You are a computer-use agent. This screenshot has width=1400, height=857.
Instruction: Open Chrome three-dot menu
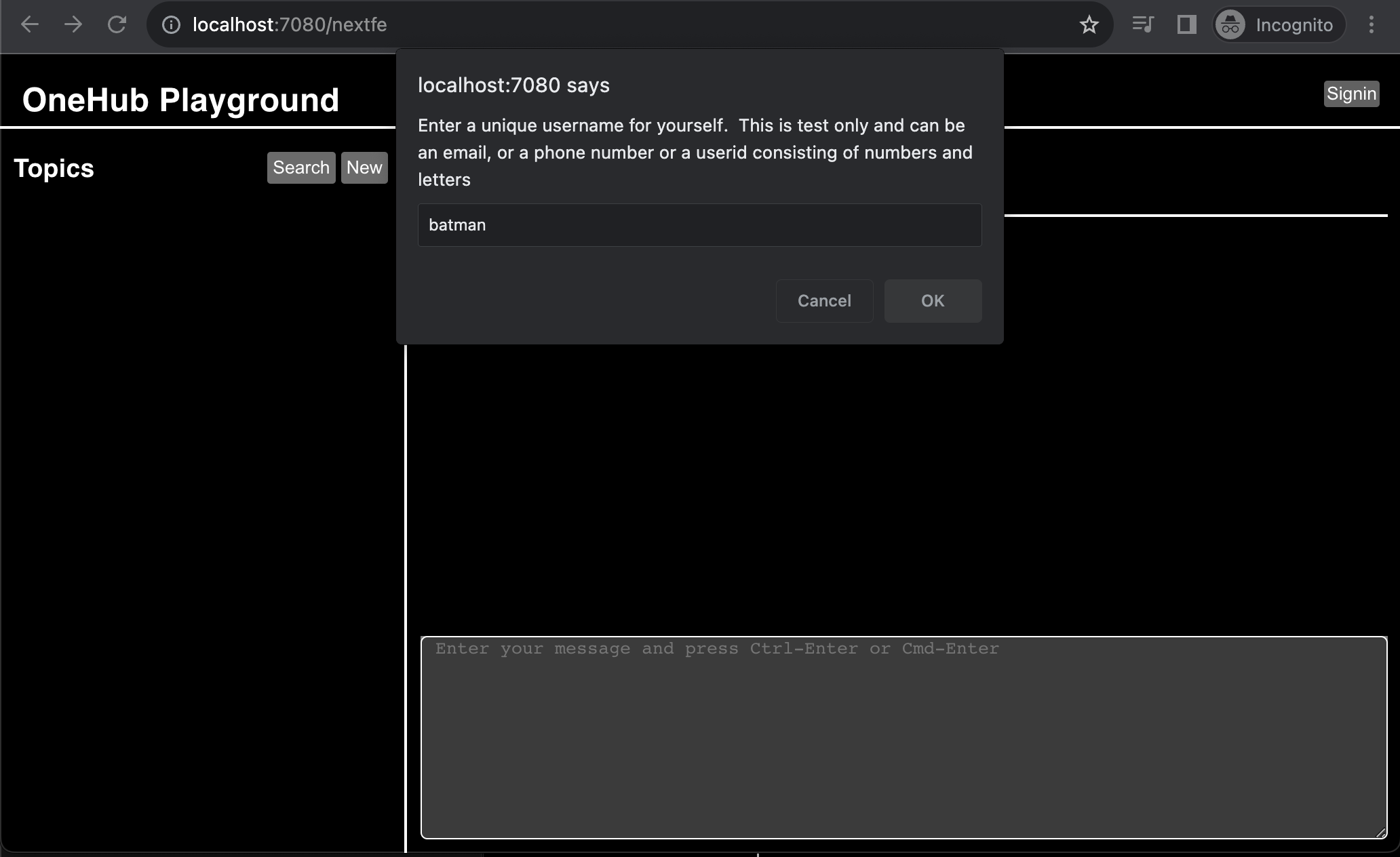(x=1371, y=25)
